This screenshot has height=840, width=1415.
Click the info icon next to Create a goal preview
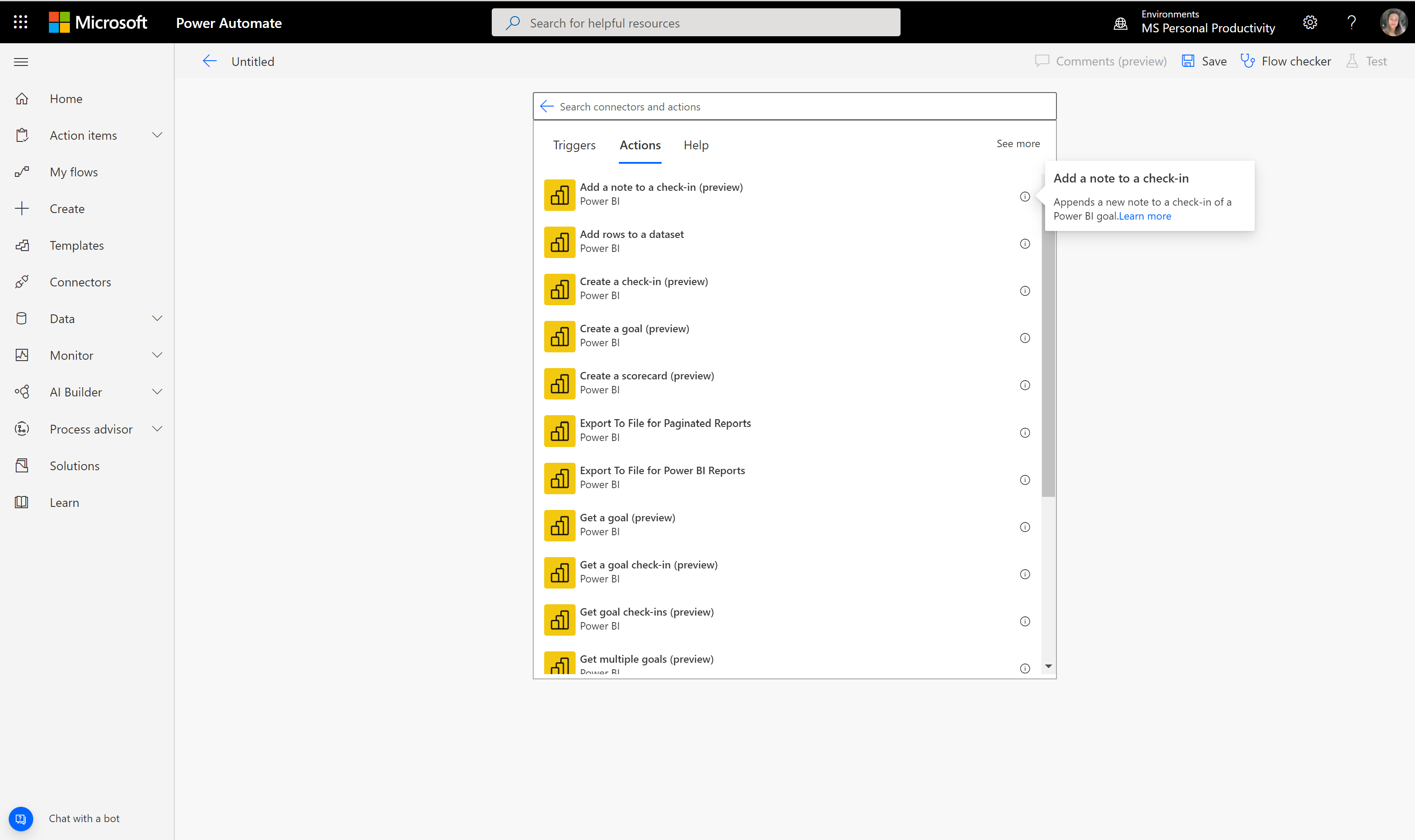[x=1025, y=338]
